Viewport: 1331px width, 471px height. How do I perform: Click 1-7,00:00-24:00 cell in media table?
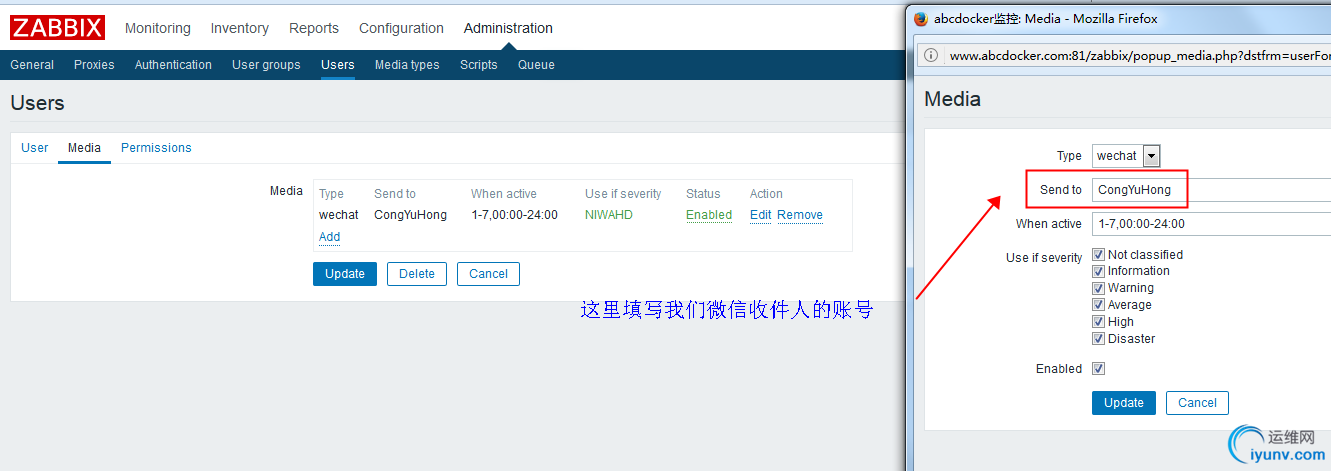click(515, 215)
